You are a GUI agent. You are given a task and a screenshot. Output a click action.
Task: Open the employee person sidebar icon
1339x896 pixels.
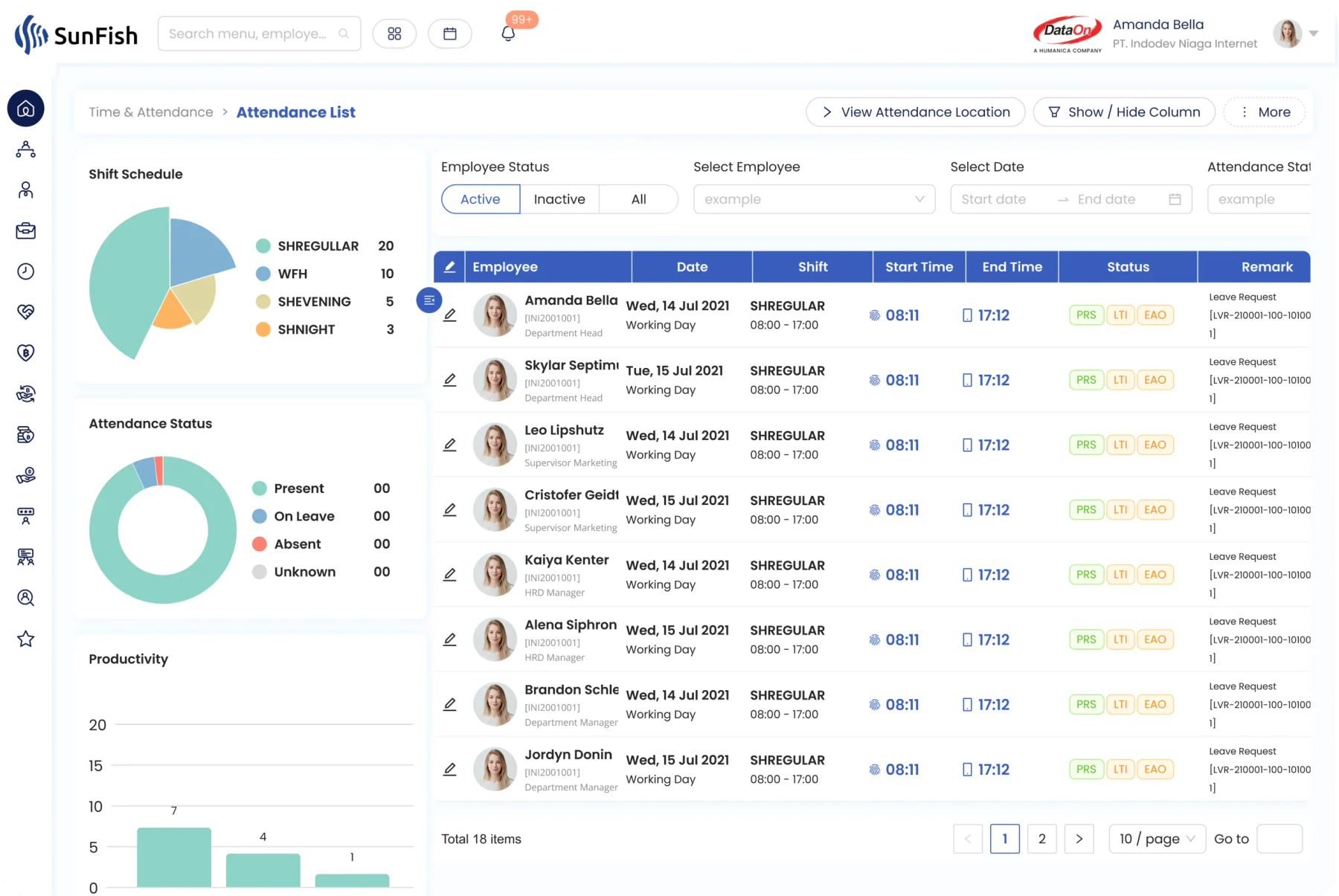[x=26, y=190]
